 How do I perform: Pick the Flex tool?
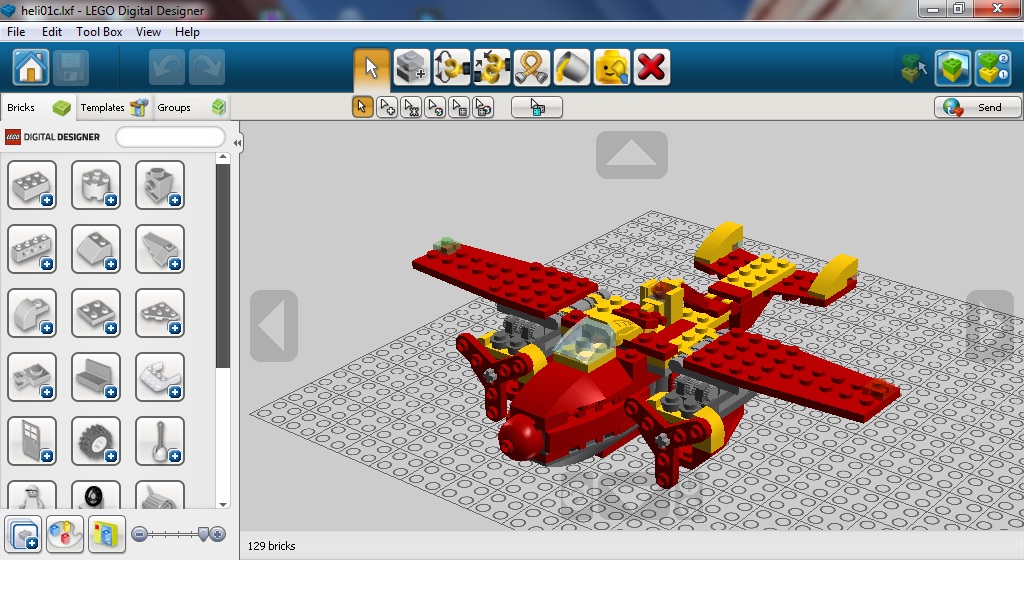click(530, 68)
